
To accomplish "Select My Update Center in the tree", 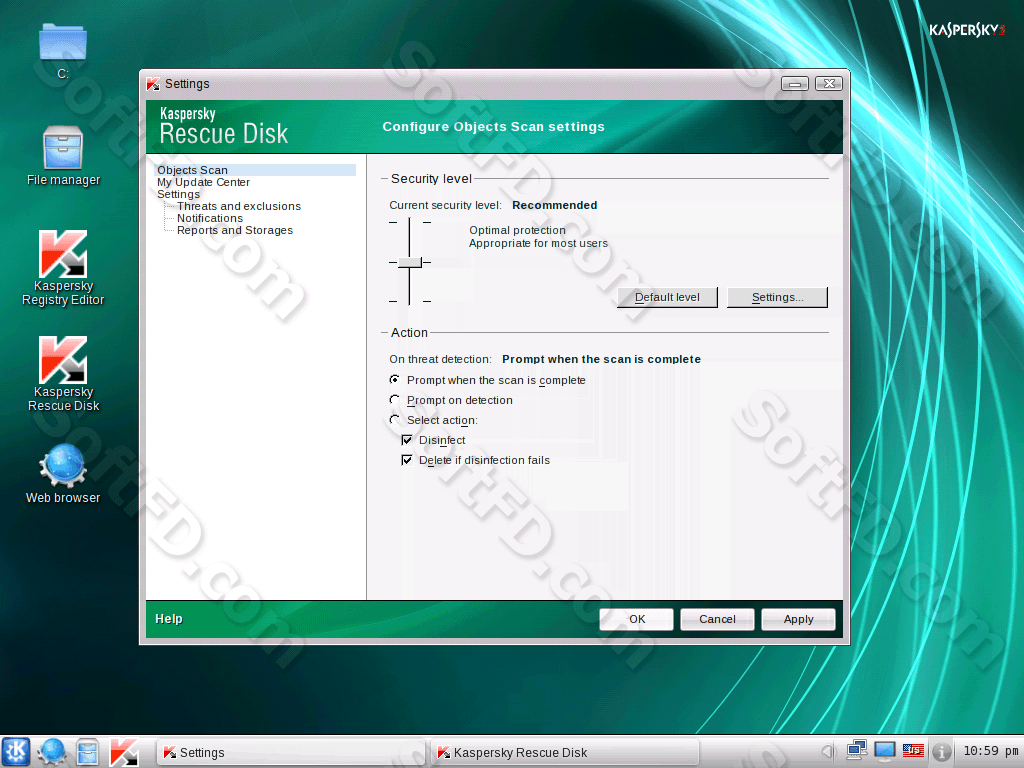I will pos(203,182).
